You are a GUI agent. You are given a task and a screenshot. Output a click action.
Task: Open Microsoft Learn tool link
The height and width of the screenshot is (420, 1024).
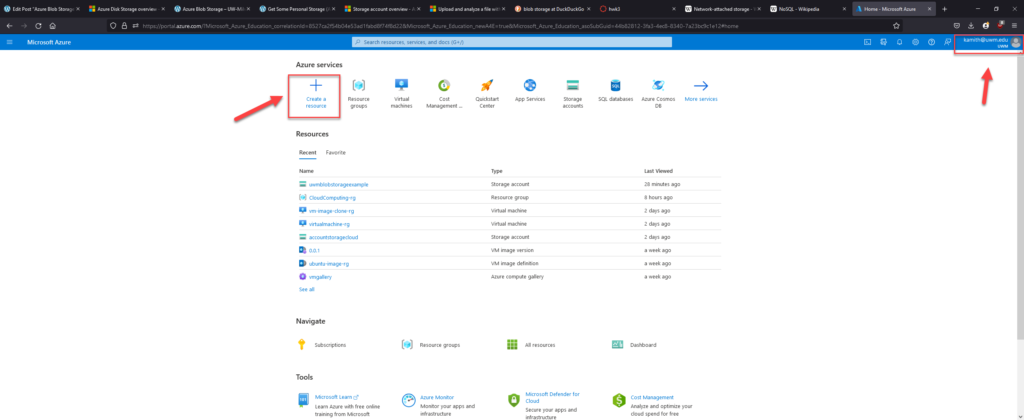(336, 396)
